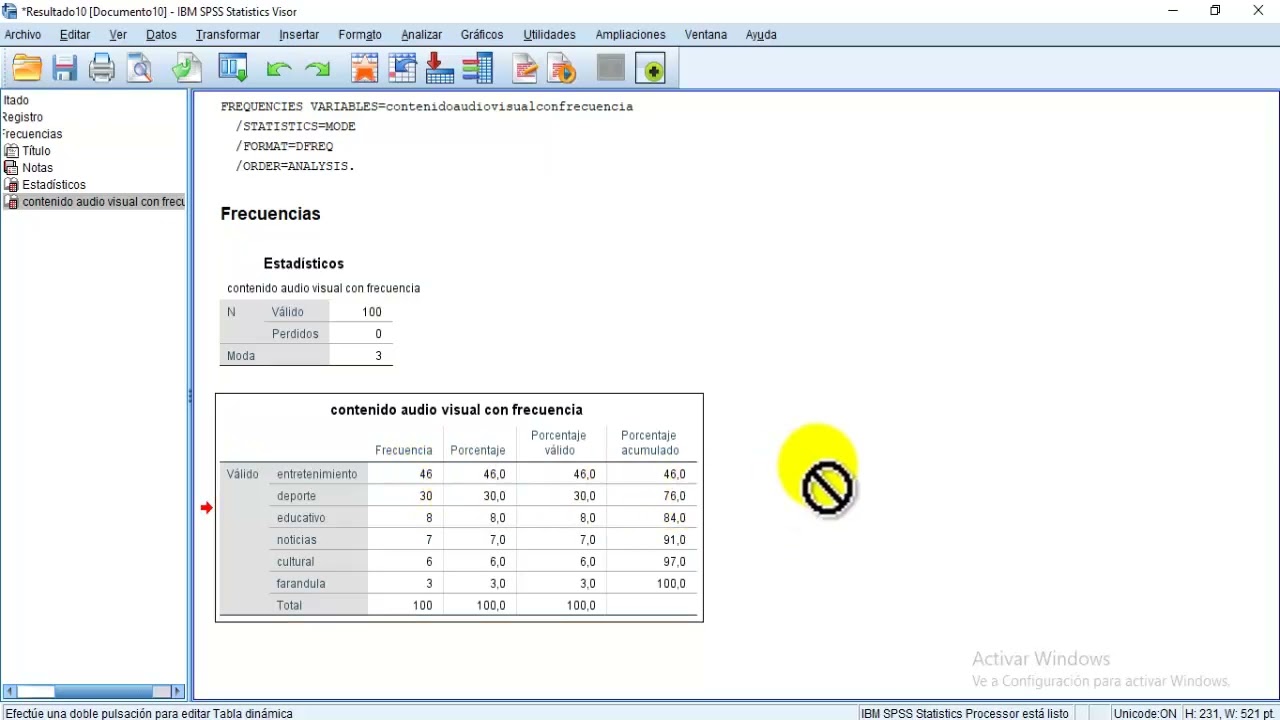Click the farandula row label
1280x720 pixels.
coord(301,584)
